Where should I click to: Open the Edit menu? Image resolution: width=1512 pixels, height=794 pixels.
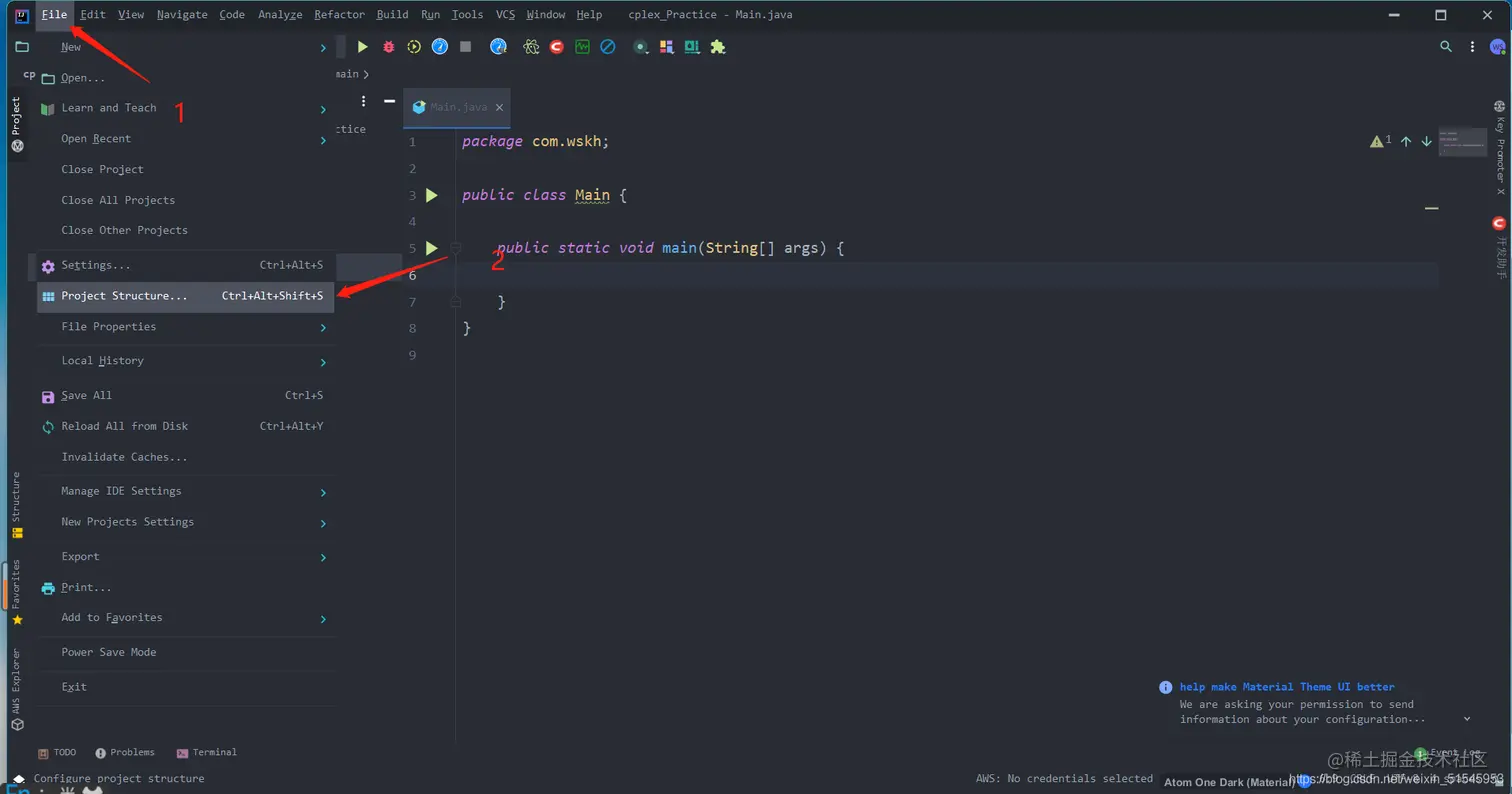(x=92, y=15)
